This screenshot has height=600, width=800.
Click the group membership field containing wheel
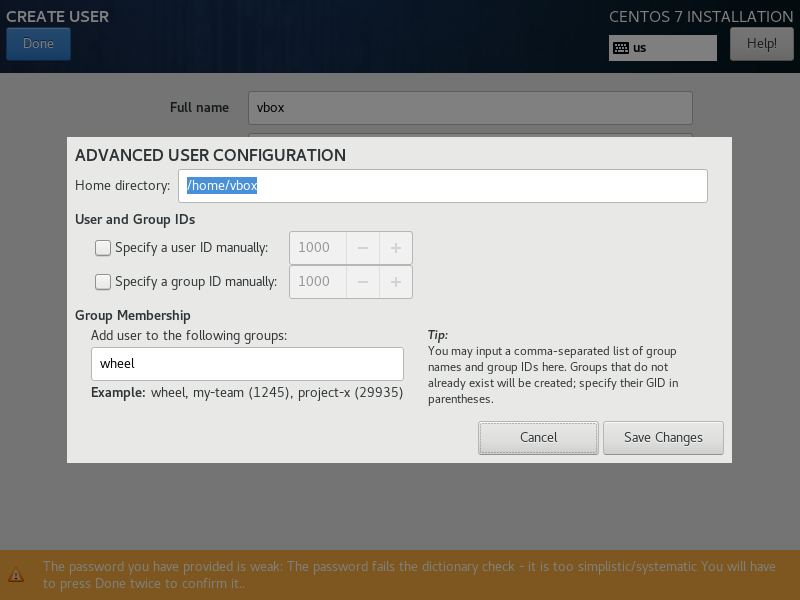(247, 364)
